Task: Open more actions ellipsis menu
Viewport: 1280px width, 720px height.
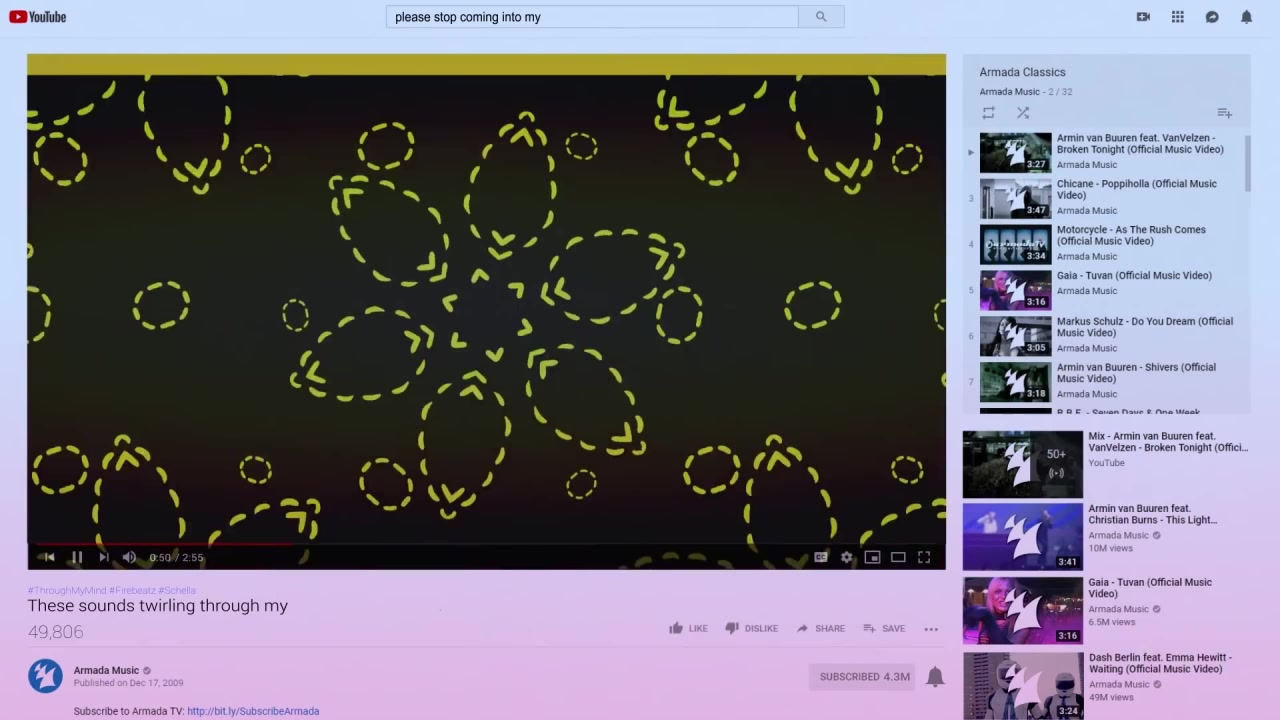Action: pos(931,629)
